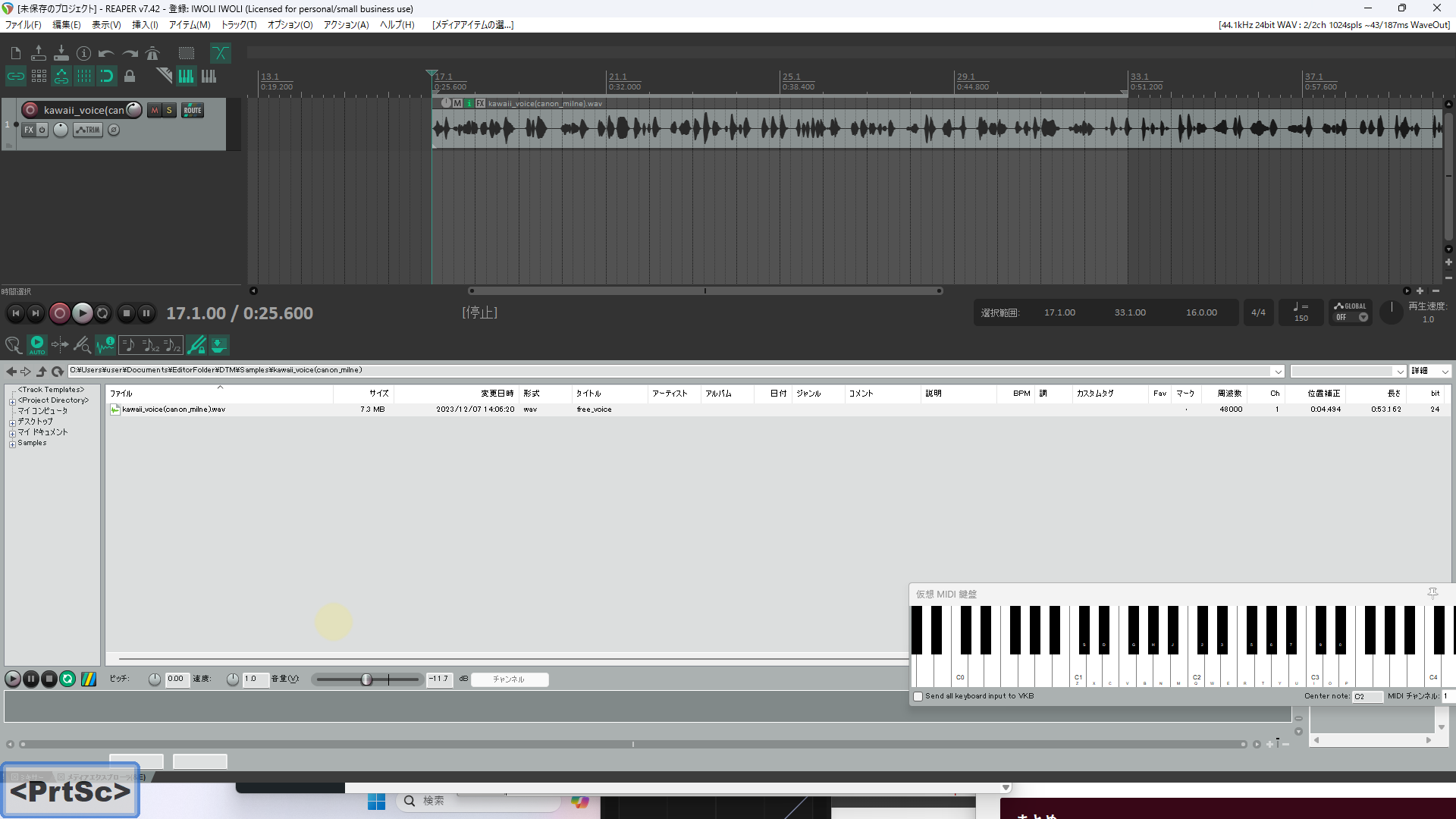This screenshot has height=819, width=1456.
Task: Open media explorer path dropdown arrow
Action: pos(1278,372)
